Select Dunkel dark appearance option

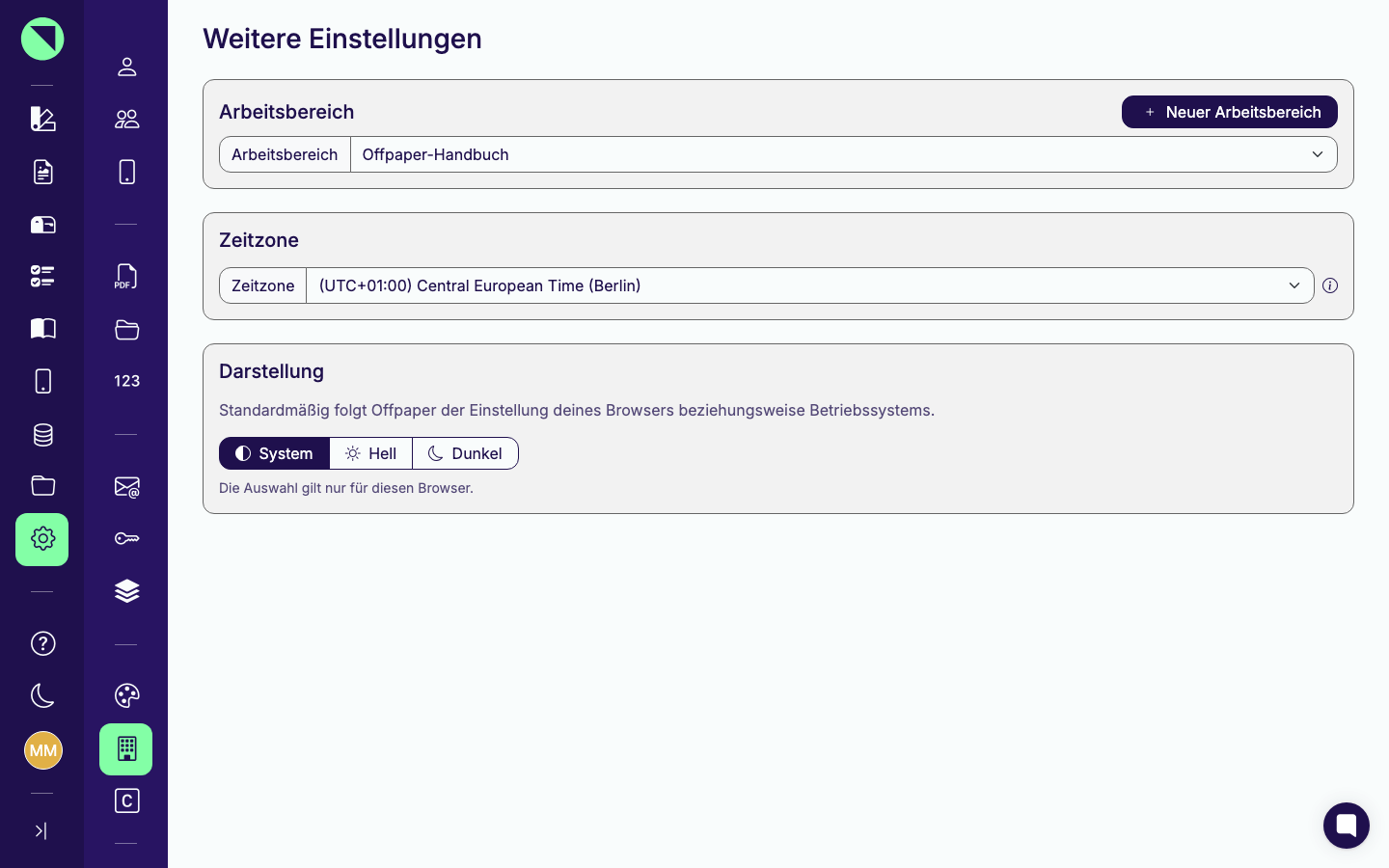click(466, 453)
